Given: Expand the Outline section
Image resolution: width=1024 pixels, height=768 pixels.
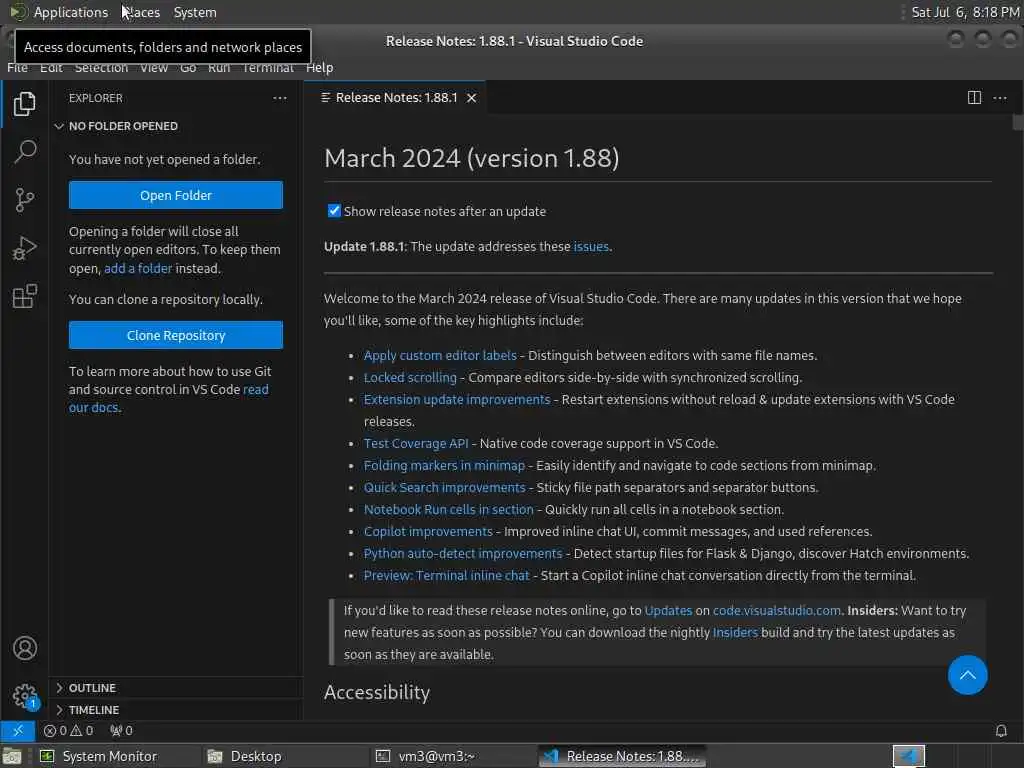Looking at the screenshot, I should (176, 688).
